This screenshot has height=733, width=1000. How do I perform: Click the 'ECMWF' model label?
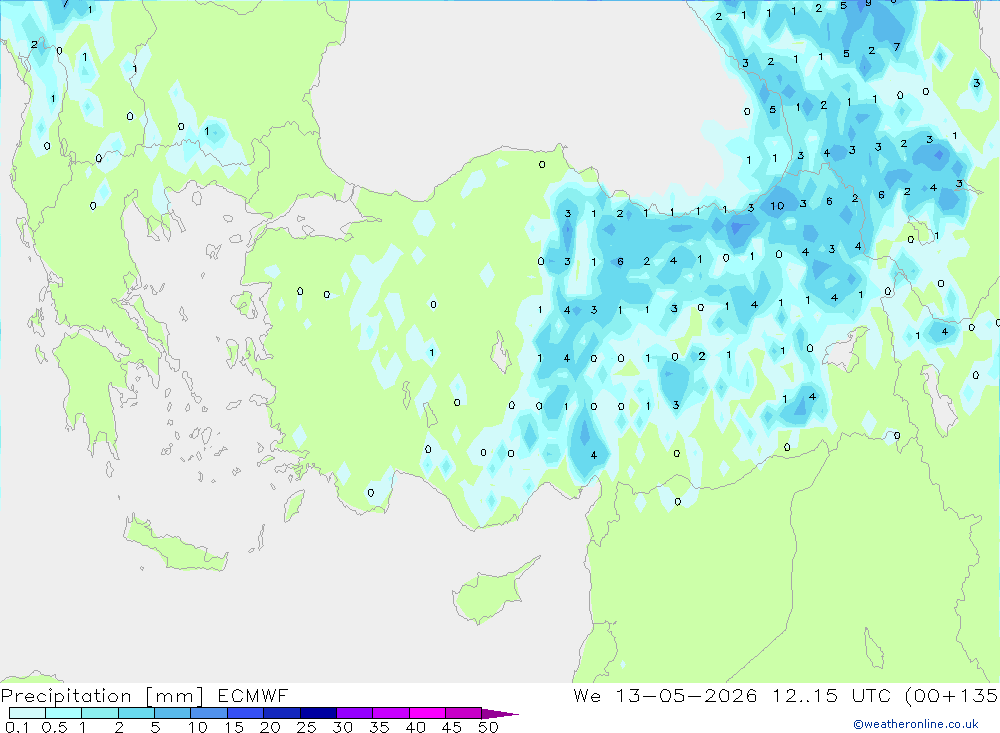click(253, 695)
